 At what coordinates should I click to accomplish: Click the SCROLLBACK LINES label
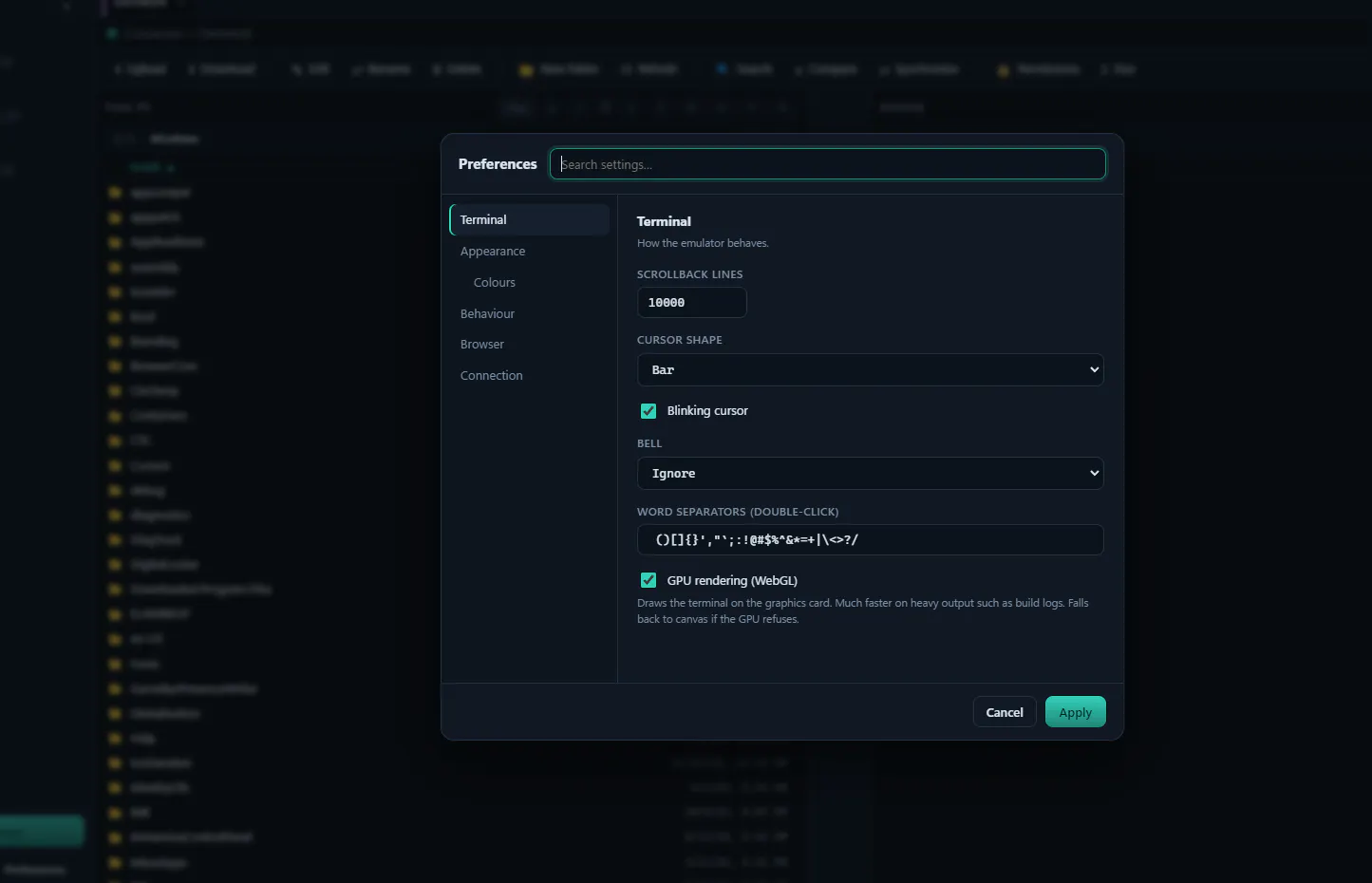[689, 274]
